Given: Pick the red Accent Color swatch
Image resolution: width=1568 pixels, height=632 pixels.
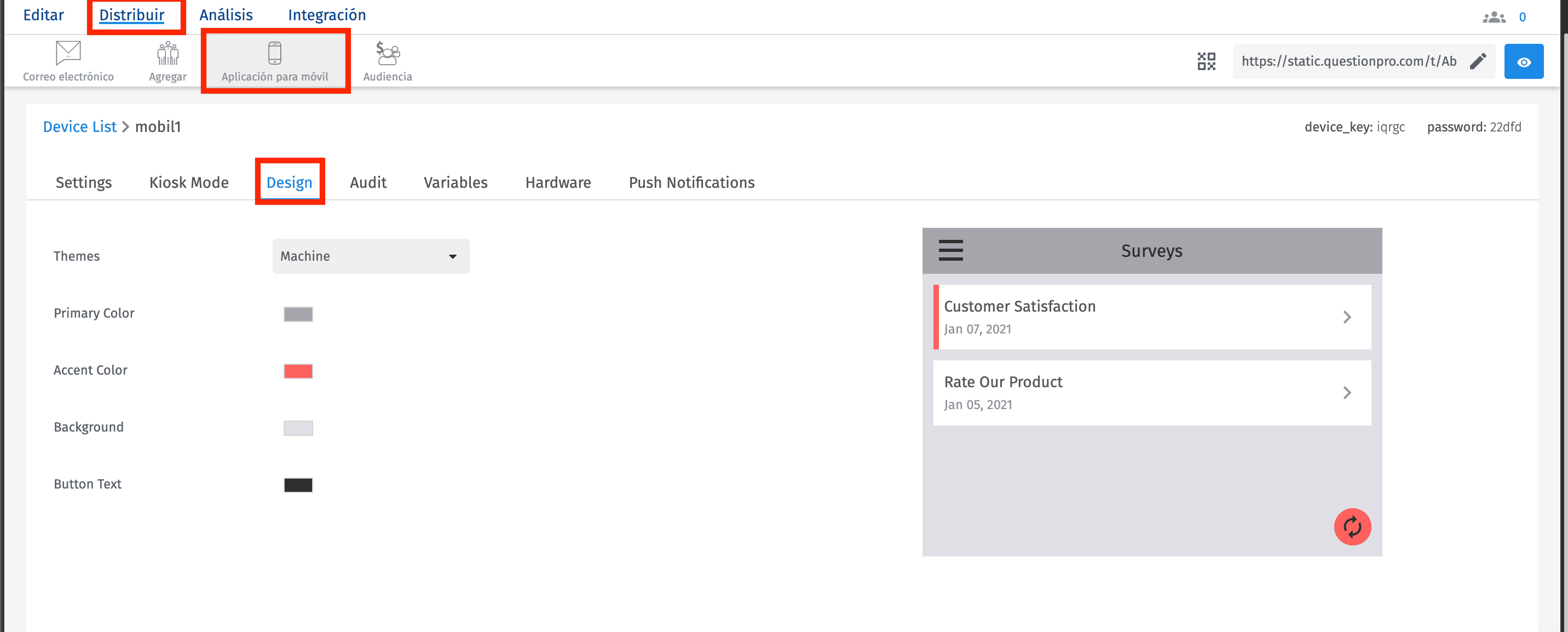Looking at the screenshot, I should click(298, 371).
